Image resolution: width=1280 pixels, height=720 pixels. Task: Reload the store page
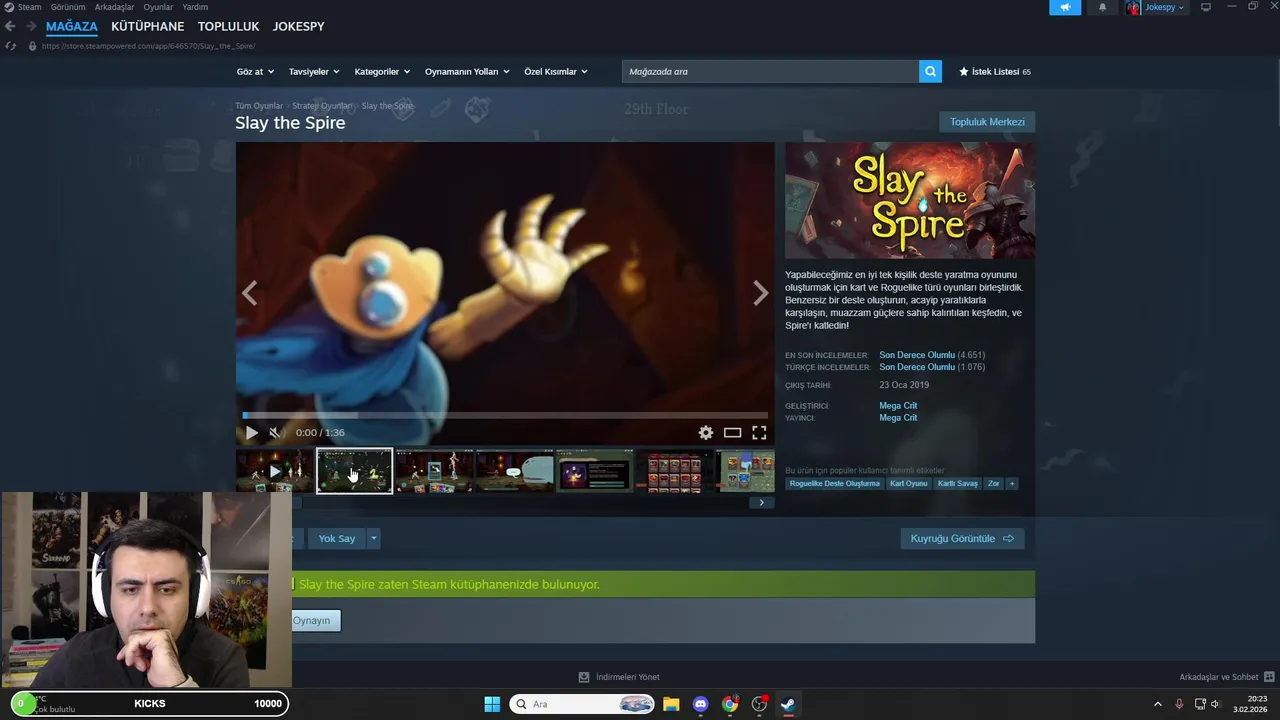point(10,46)
